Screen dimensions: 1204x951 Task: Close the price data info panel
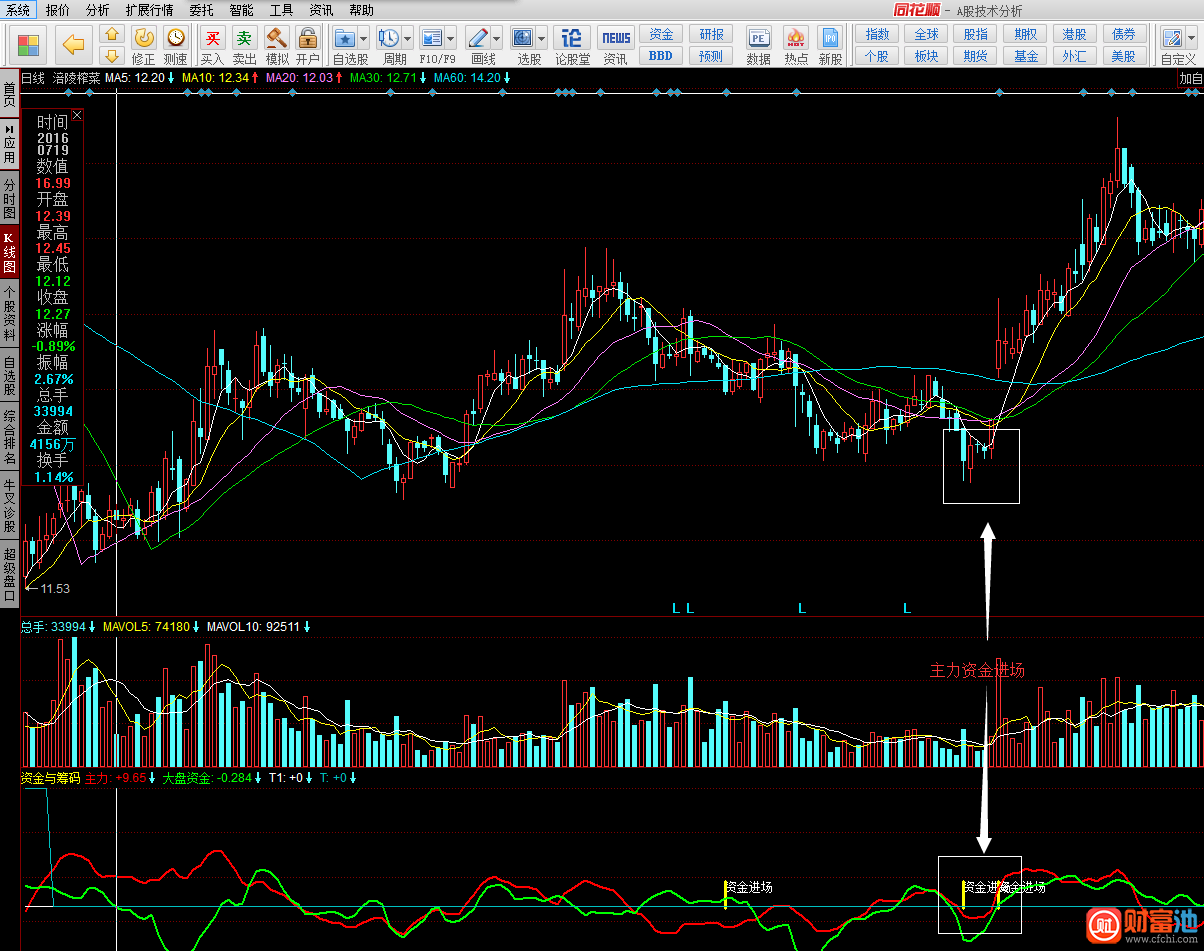[77, 116]
